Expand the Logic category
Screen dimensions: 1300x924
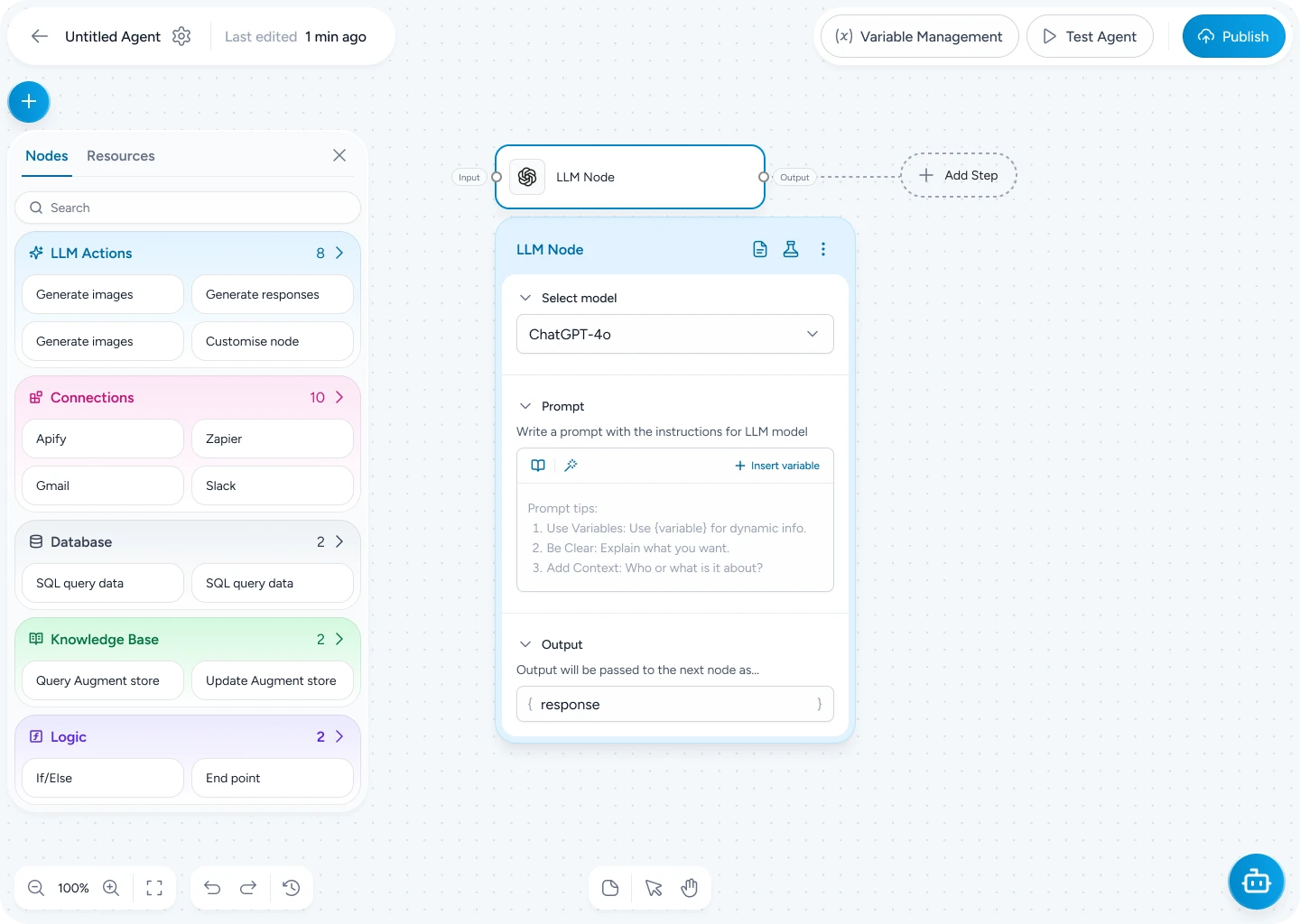point(339,737)
